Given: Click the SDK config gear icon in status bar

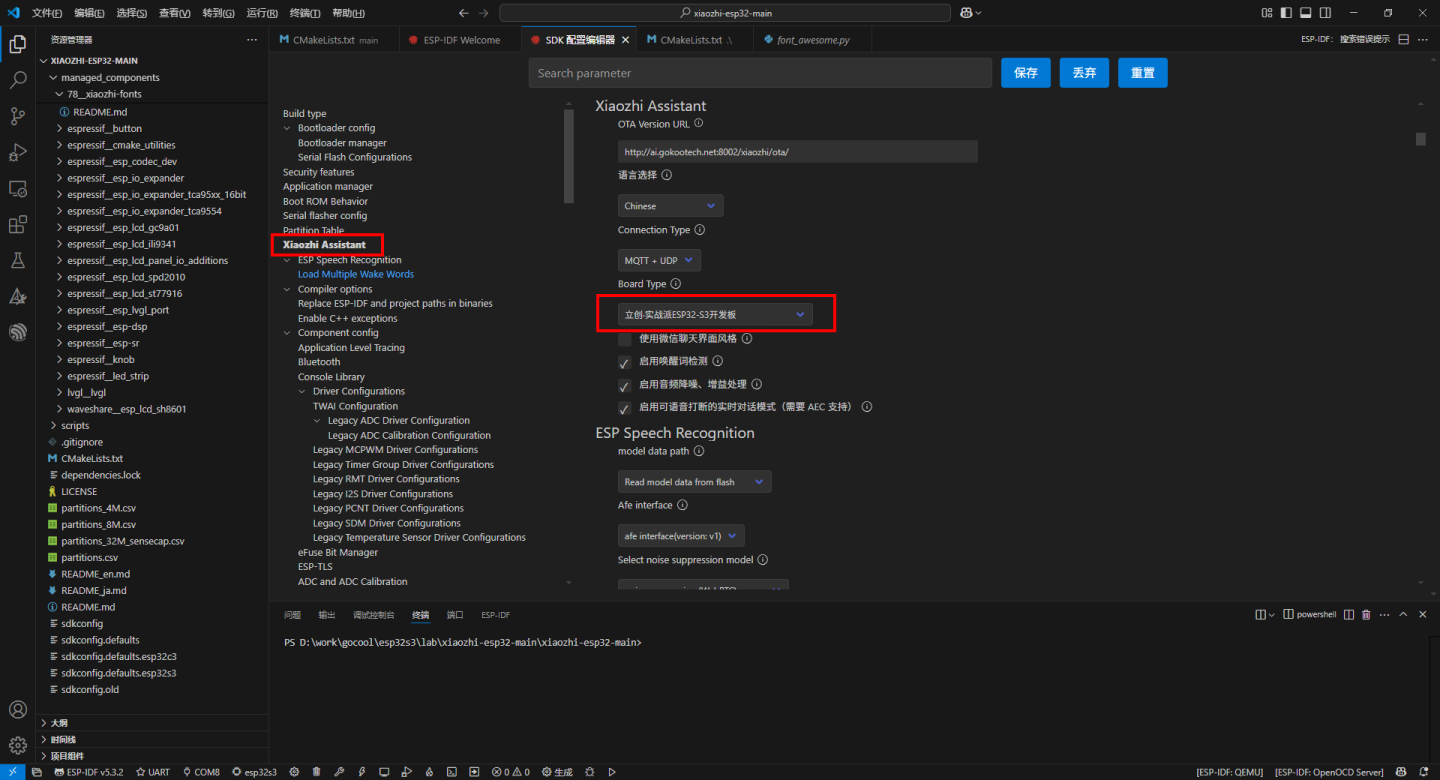Looking at the screenshot, I should 294,772.
